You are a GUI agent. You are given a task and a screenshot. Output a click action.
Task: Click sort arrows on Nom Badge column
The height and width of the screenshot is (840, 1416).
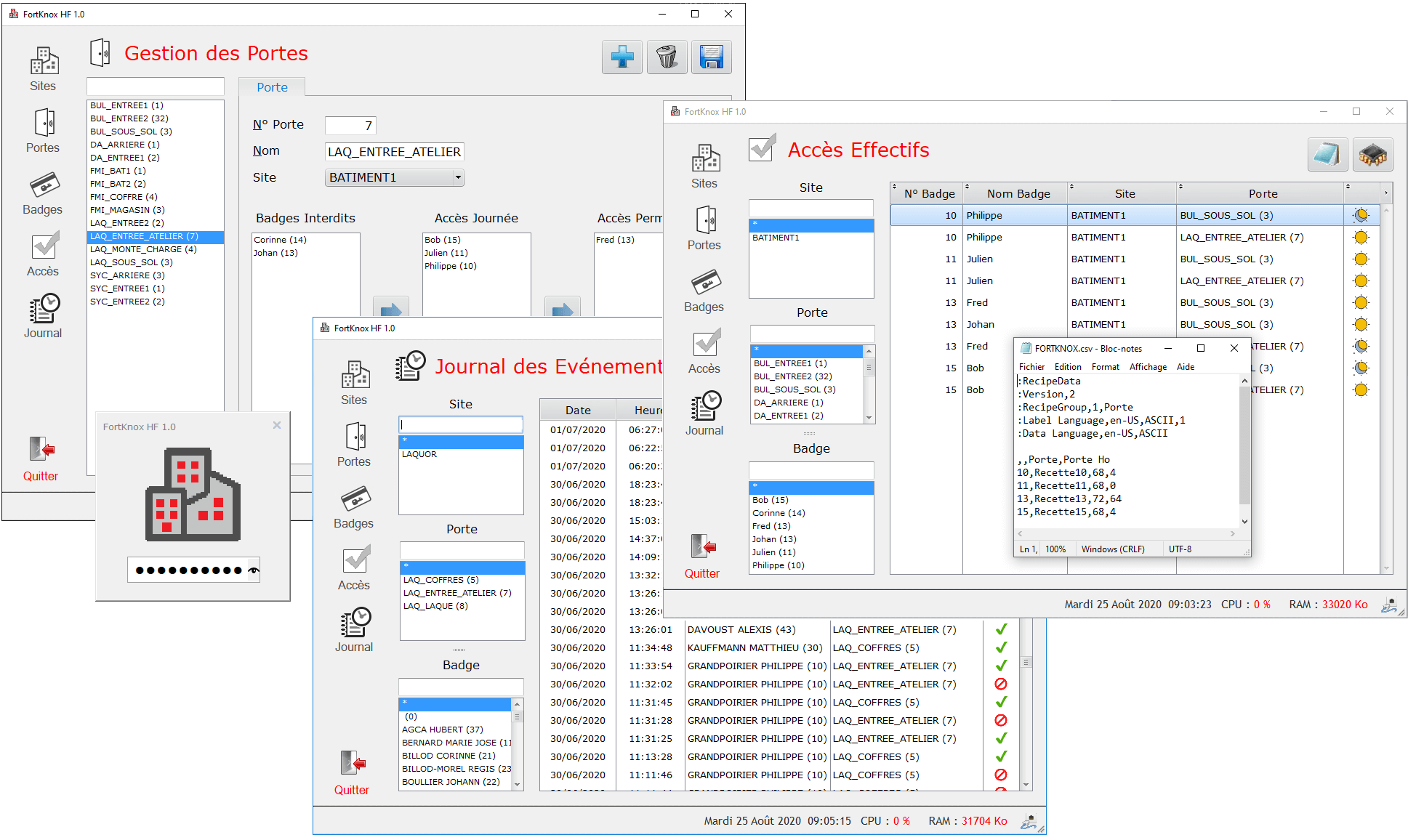pyautogui.click(x=967, y=187)
